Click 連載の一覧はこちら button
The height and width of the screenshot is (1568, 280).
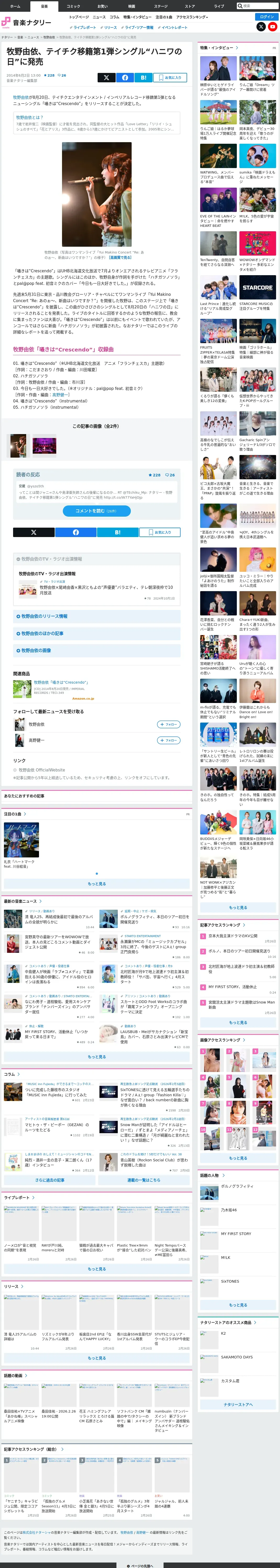pos(144,1180)
